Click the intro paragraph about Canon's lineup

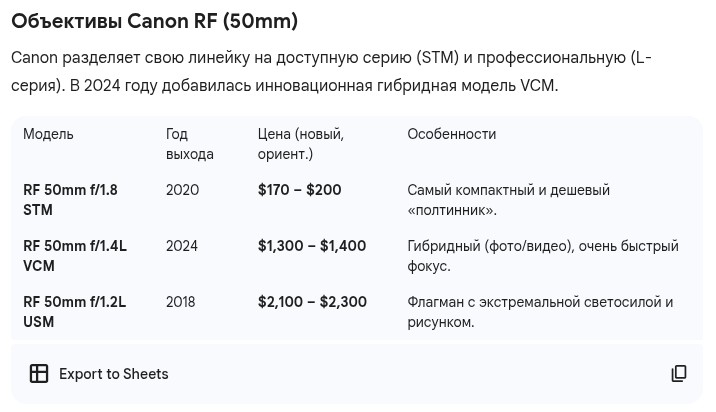[x=331, y=72]
